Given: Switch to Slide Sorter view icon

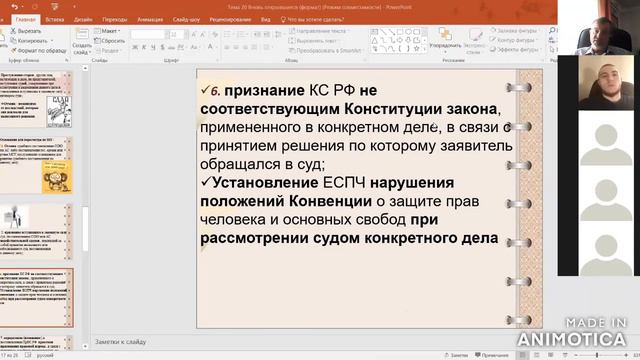Looking at the screenshot, I should 537,355.
